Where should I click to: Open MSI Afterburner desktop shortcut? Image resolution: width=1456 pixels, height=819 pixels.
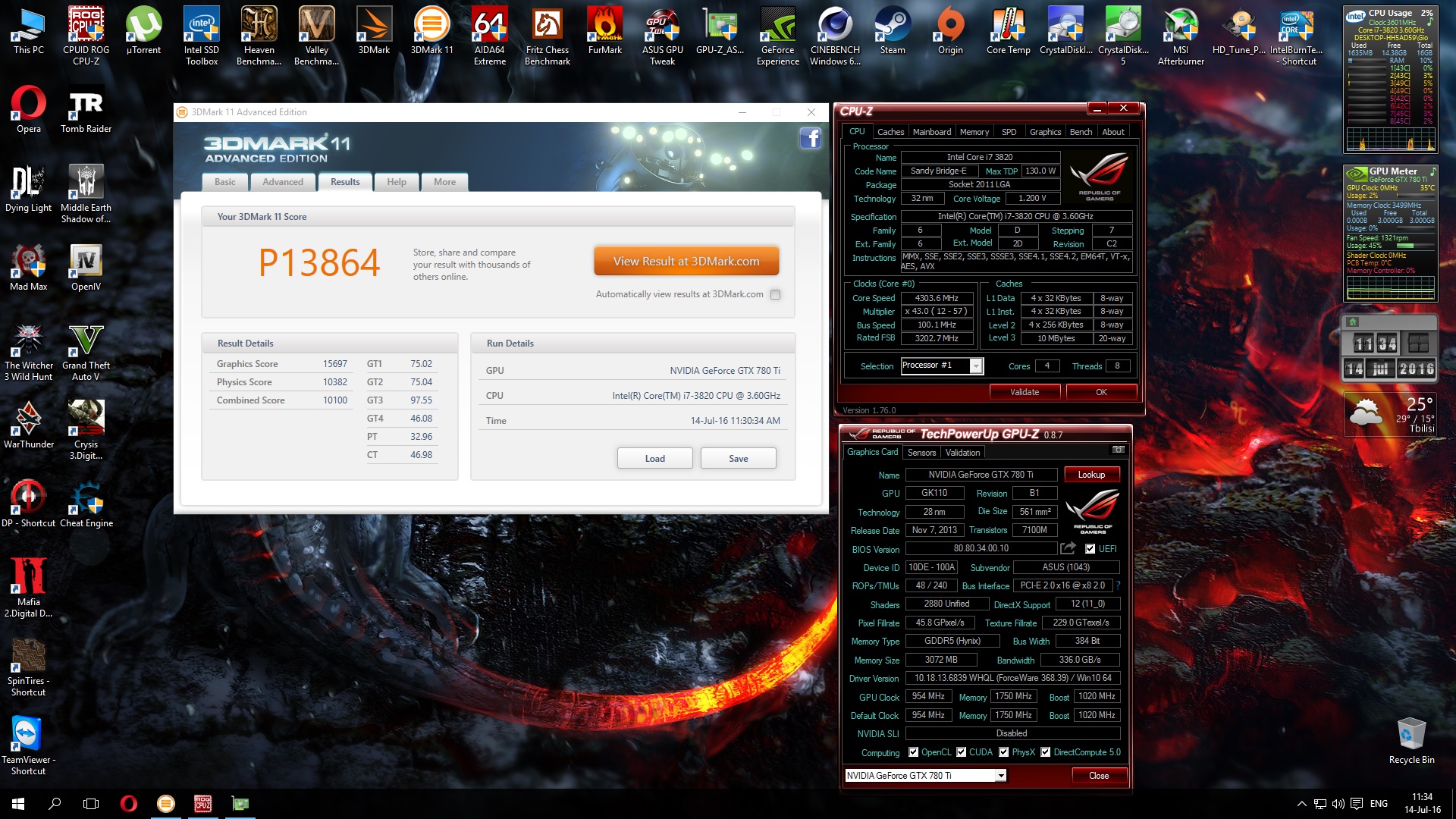(x=1181, y=36)
